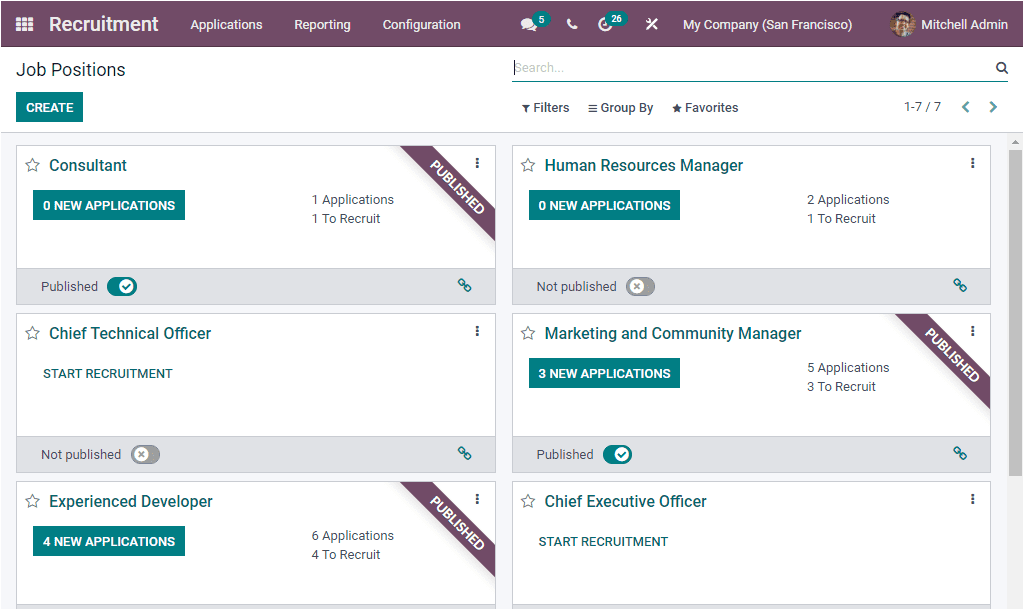The height and width of the screenshot is (610, 1024).
Task: Open the Filters dropdown
Action: [545, 107]
